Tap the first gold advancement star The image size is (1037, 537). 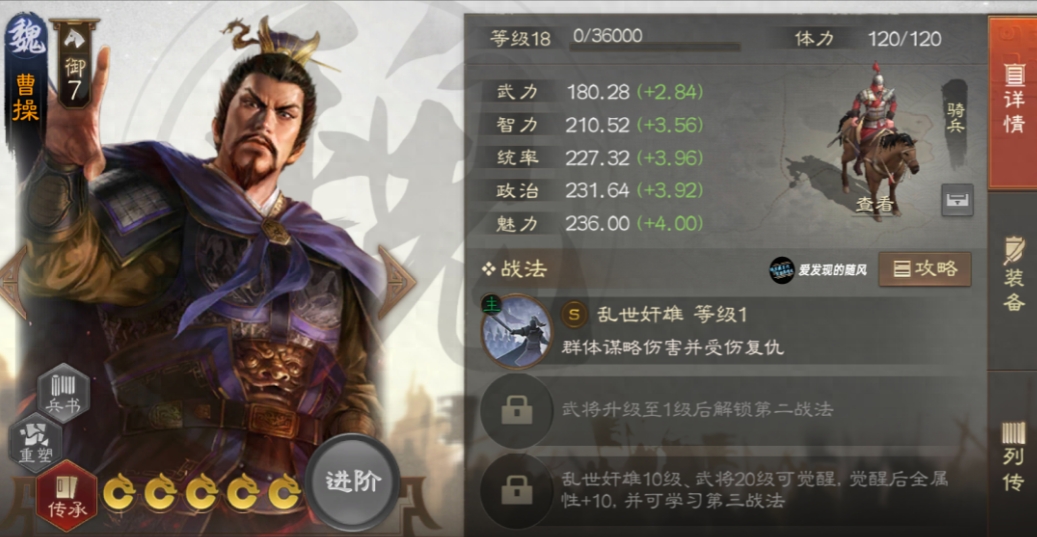119,493
